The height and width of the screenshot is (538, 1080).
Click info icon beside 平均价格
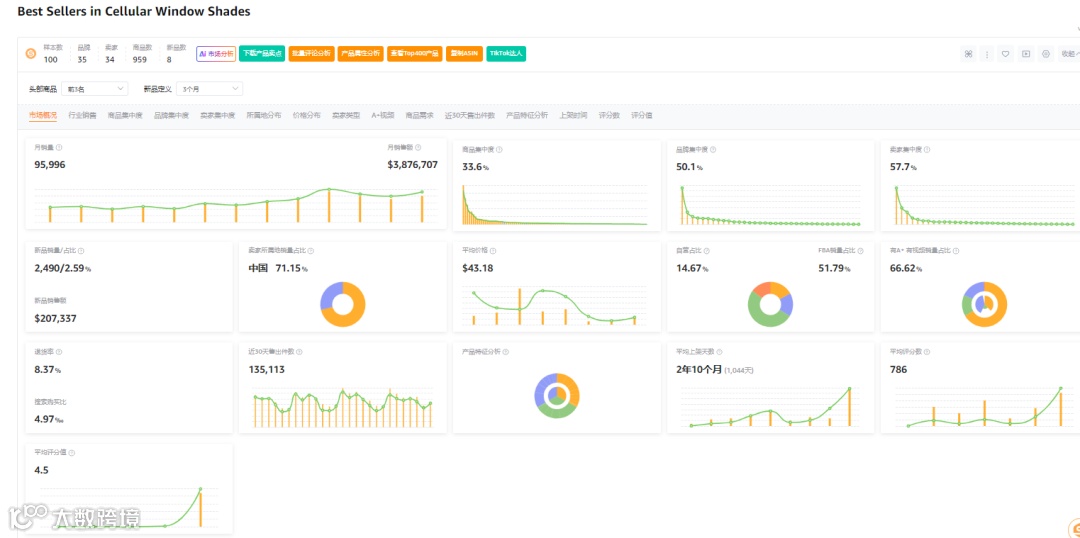pyautogui.click(x=492, y=251)
